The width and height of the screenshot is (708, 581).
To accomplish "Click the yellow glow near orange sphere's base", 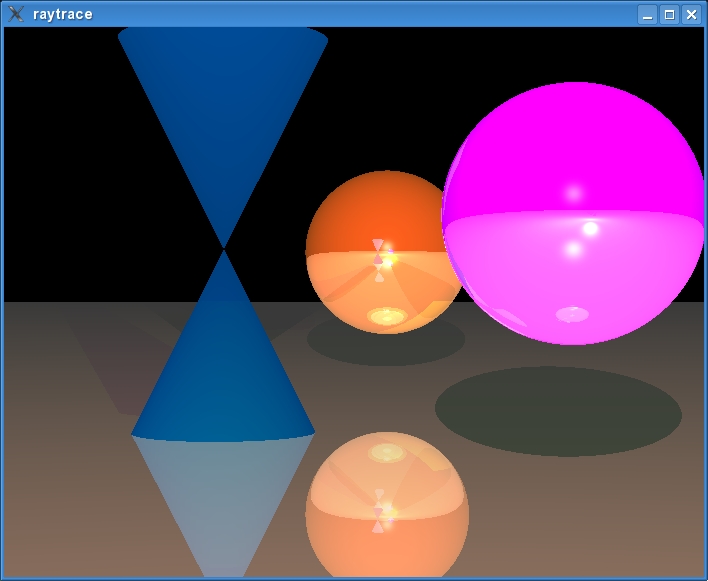I will pyautogui.click(x=386, y=316).
